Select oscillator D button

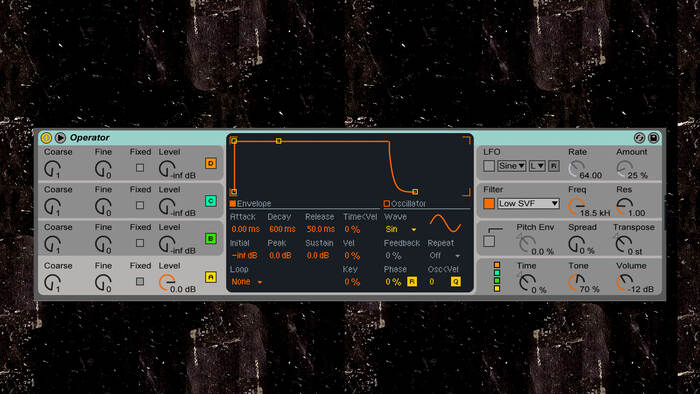[x=211, y=163]
